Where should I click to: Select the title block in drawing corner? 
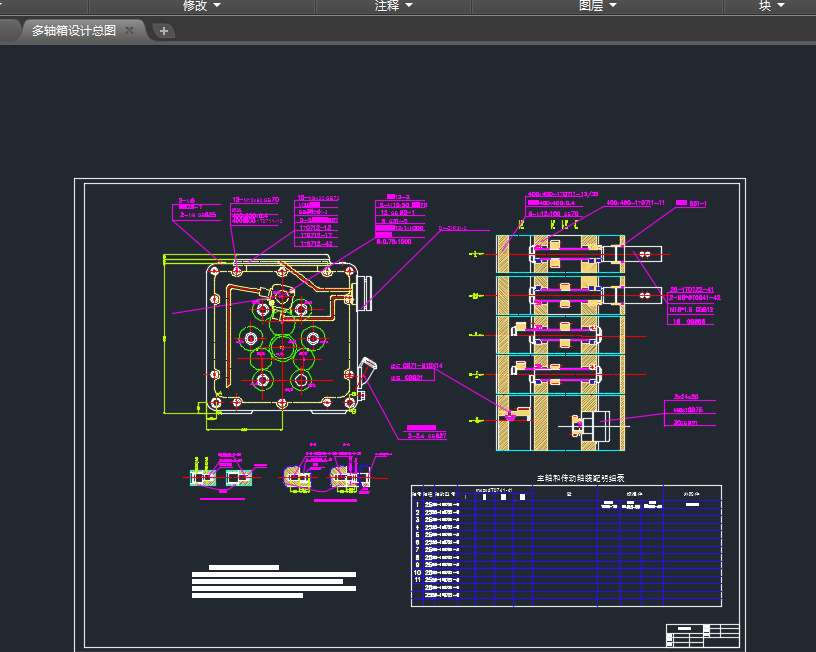click(x=703, y=635)
